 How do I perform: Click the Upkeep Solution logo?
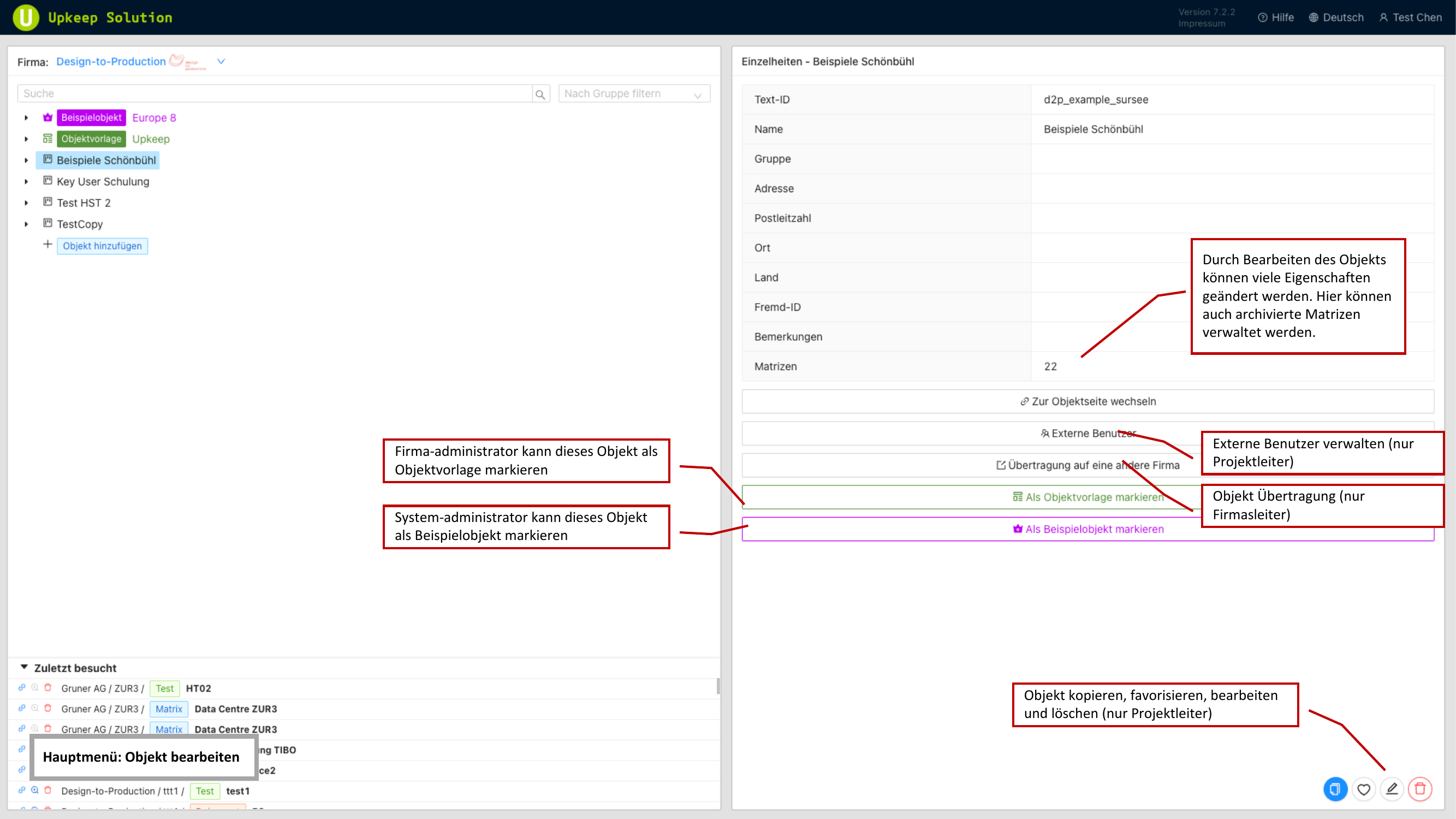coord(26,17)
